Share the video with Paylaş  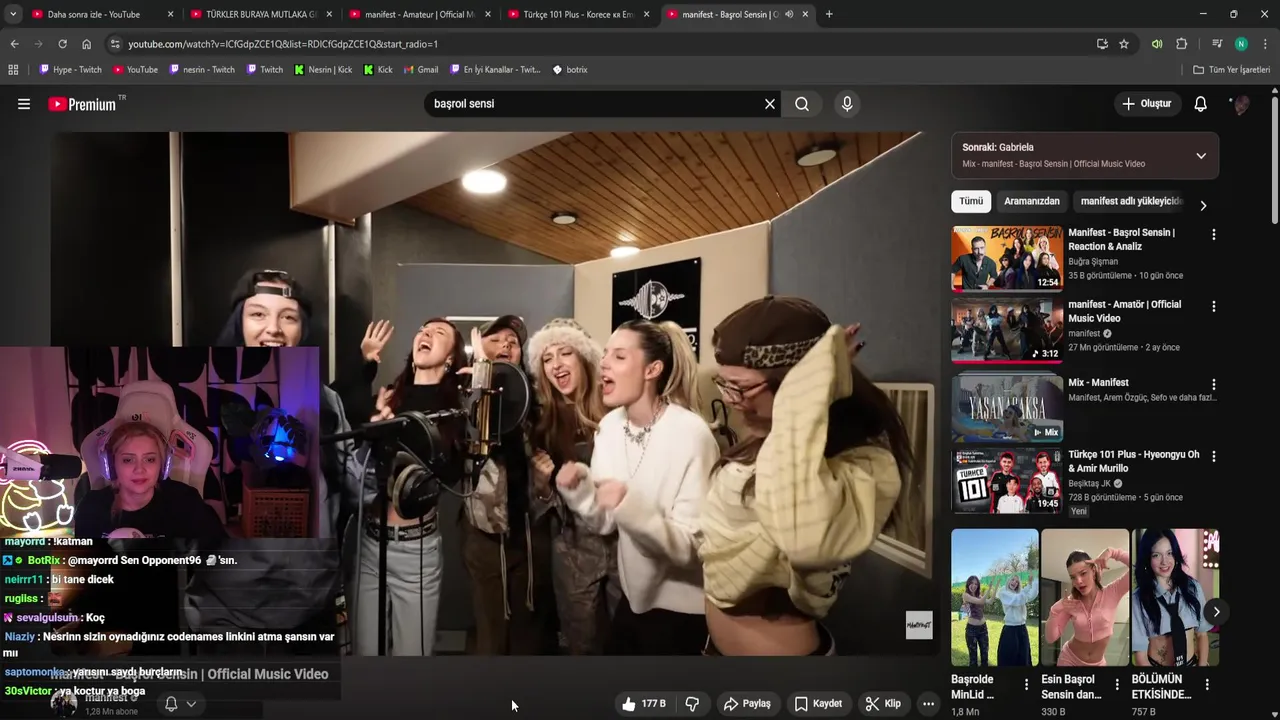pyautogui.click(x=747, y=704)
